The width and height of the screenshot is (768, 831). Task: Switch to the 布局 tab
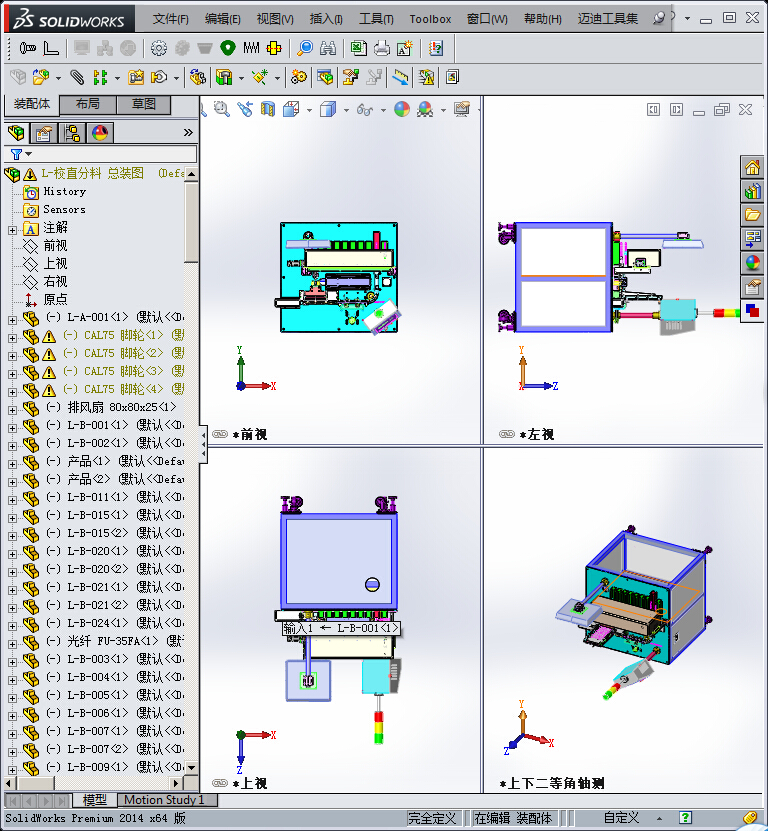click(x=88, y=104)
